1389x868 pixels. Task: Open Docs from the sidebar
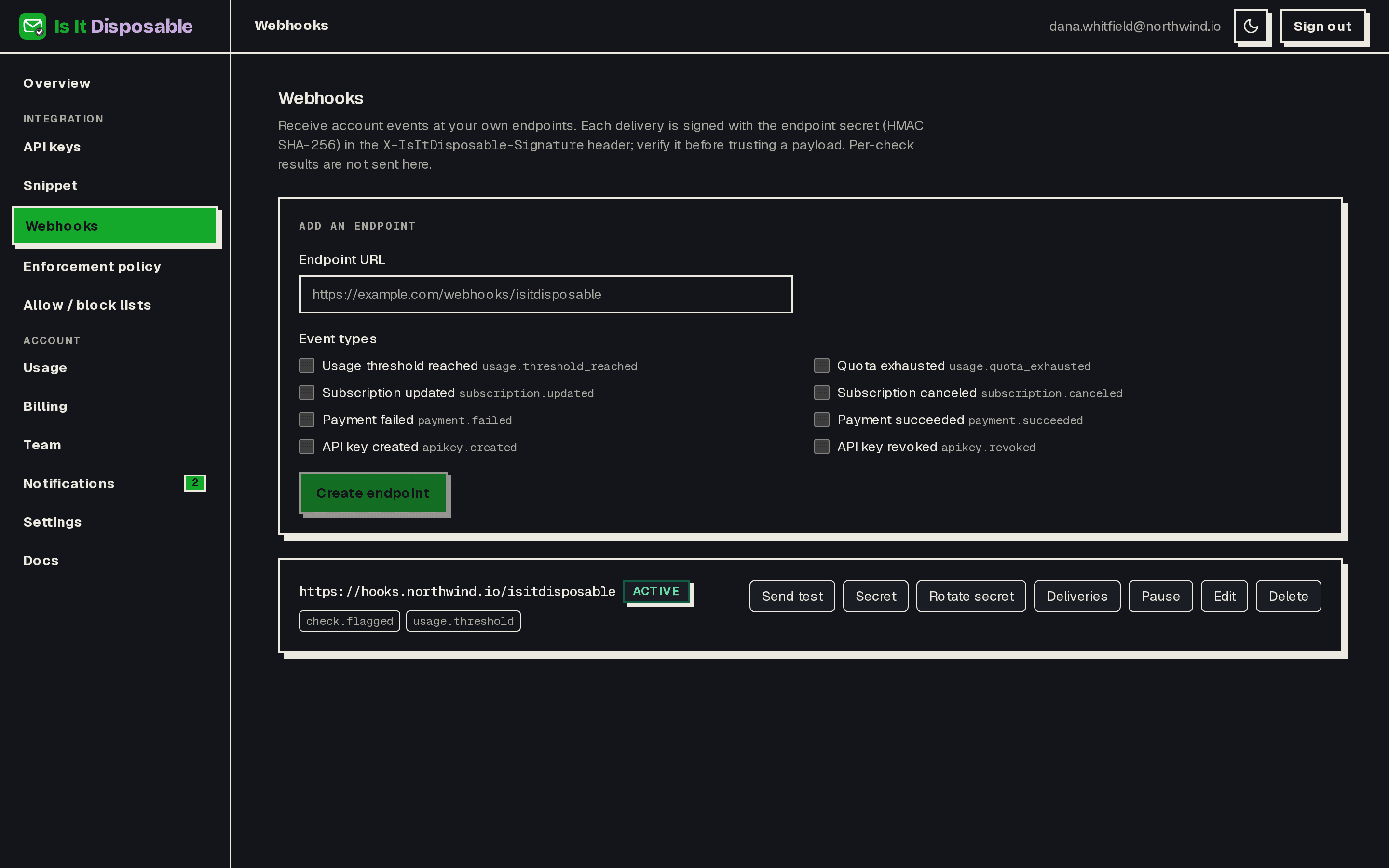coord(114,560)
